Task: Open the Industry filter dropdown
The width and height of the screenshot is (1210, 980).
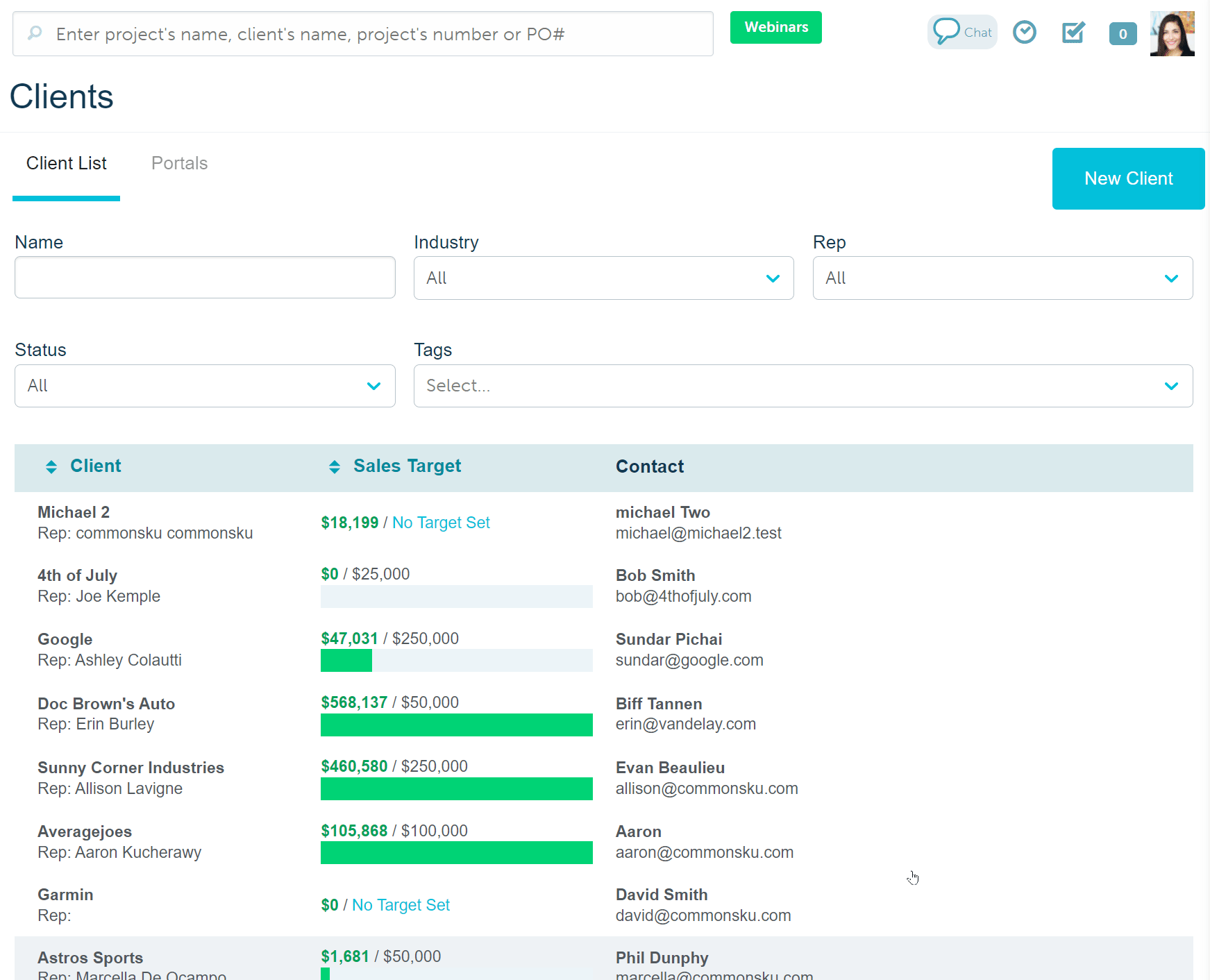Action: (x=603, y=278)
